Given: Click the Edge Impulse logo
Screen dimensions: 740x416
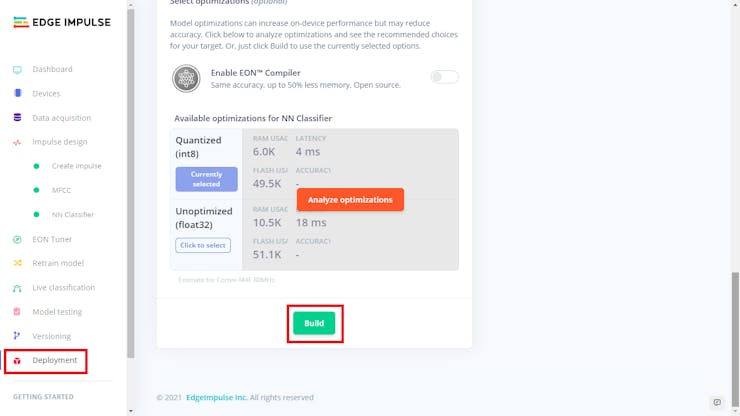Looking at the screenshot, I should coord(62,21).
